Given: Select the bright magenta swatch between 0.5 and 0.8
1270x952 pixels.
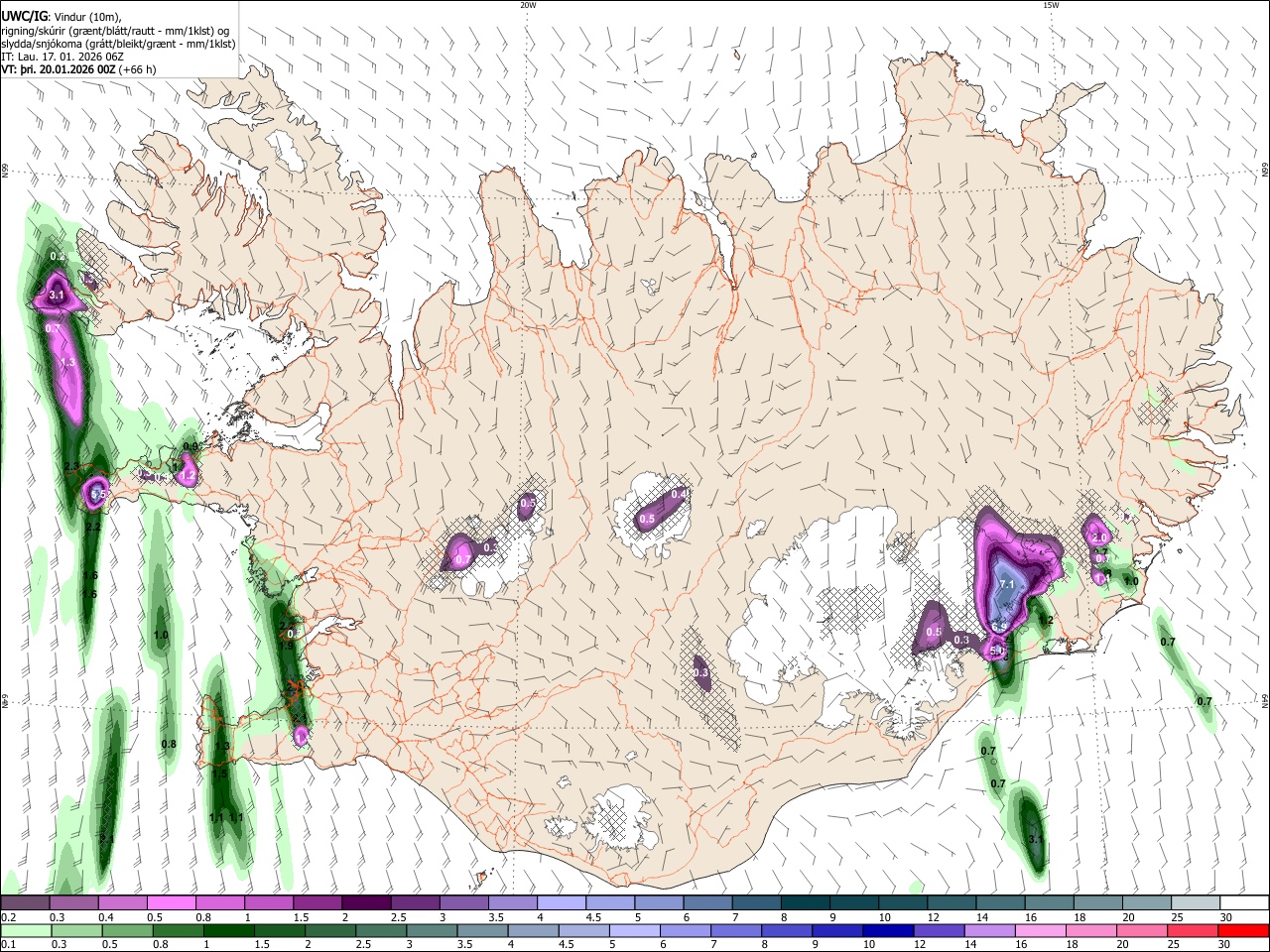Looking at the screenshot, I should (172, 903).
